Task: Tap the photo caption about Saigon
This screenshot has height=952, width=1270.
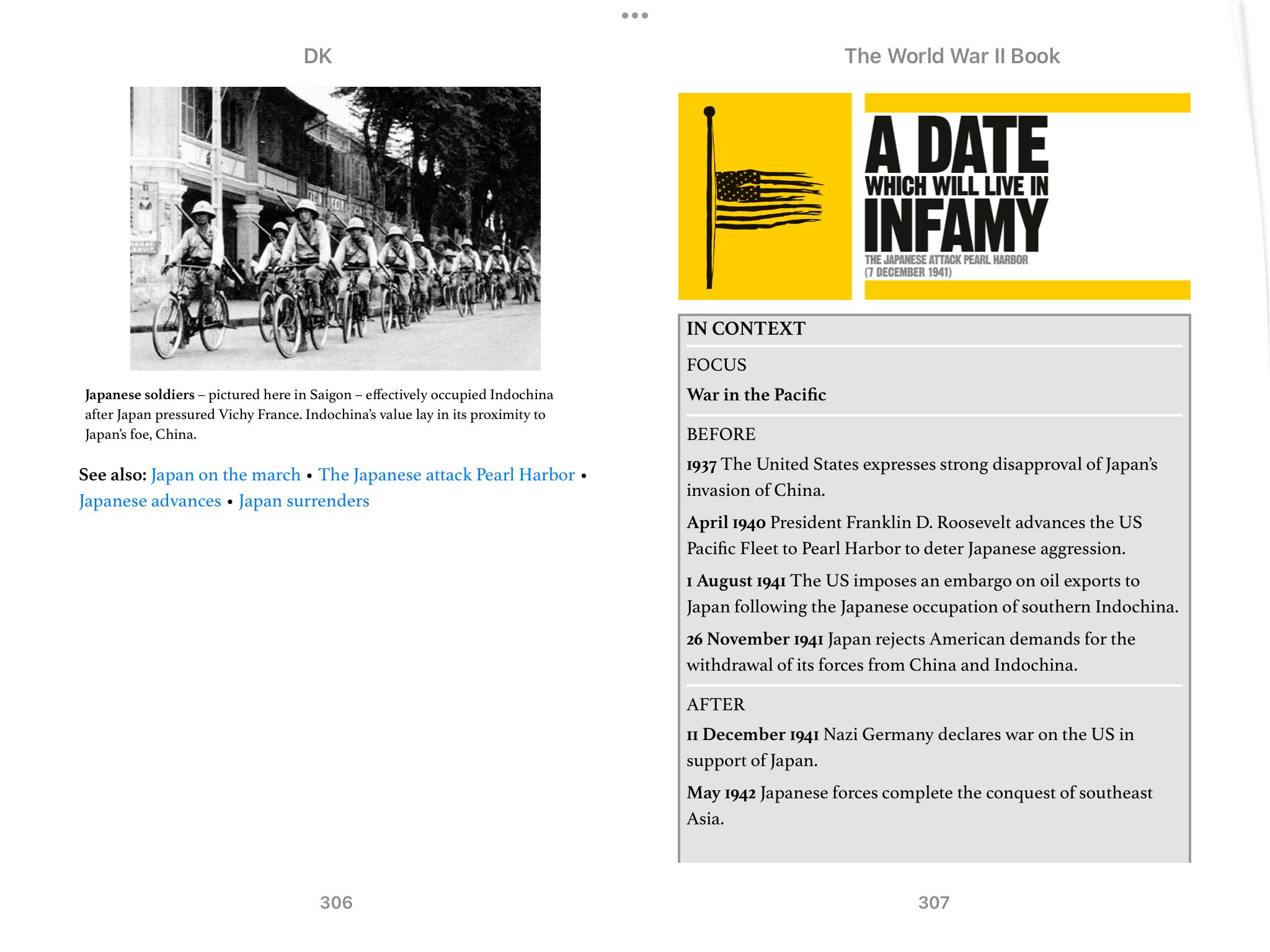Action: [319, 414]
